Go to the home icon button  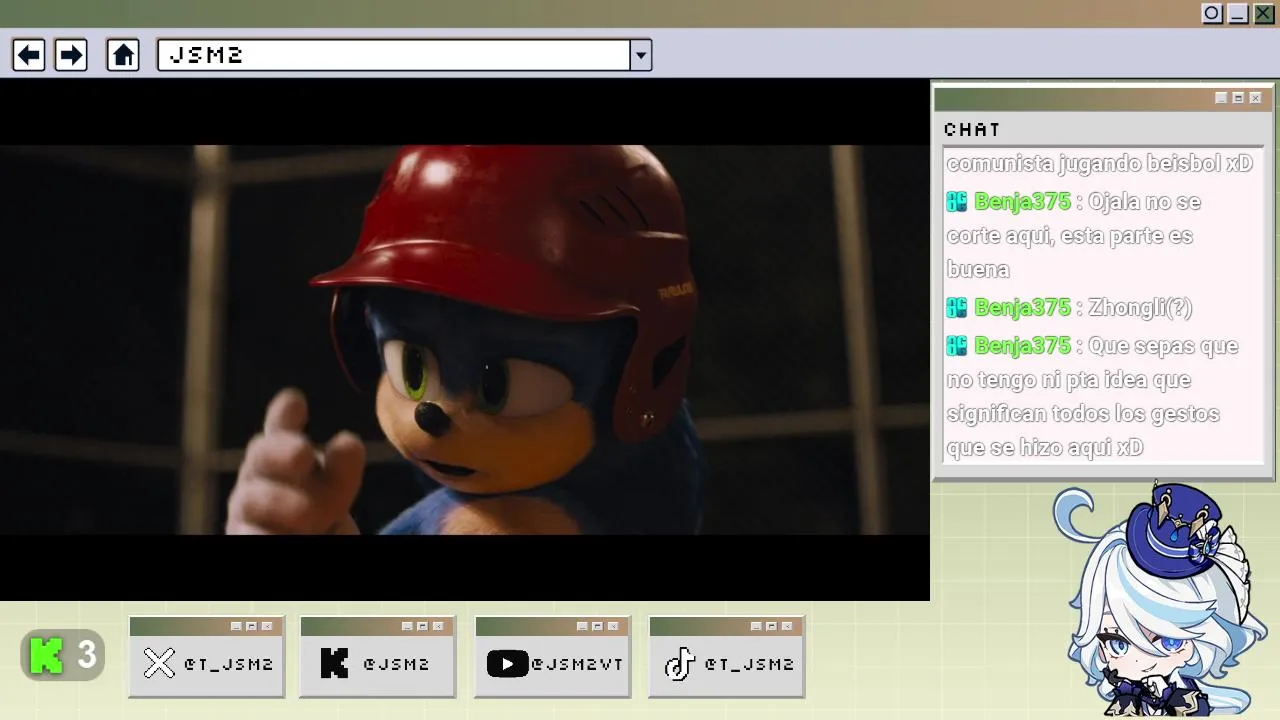click(x=123, y=55)
